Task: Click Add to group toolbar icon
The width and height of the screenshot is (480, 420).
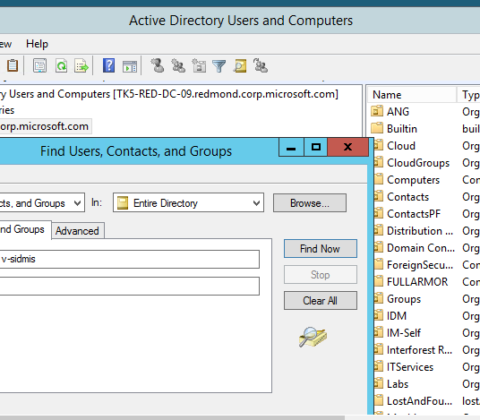Action: tap(260, 66)
